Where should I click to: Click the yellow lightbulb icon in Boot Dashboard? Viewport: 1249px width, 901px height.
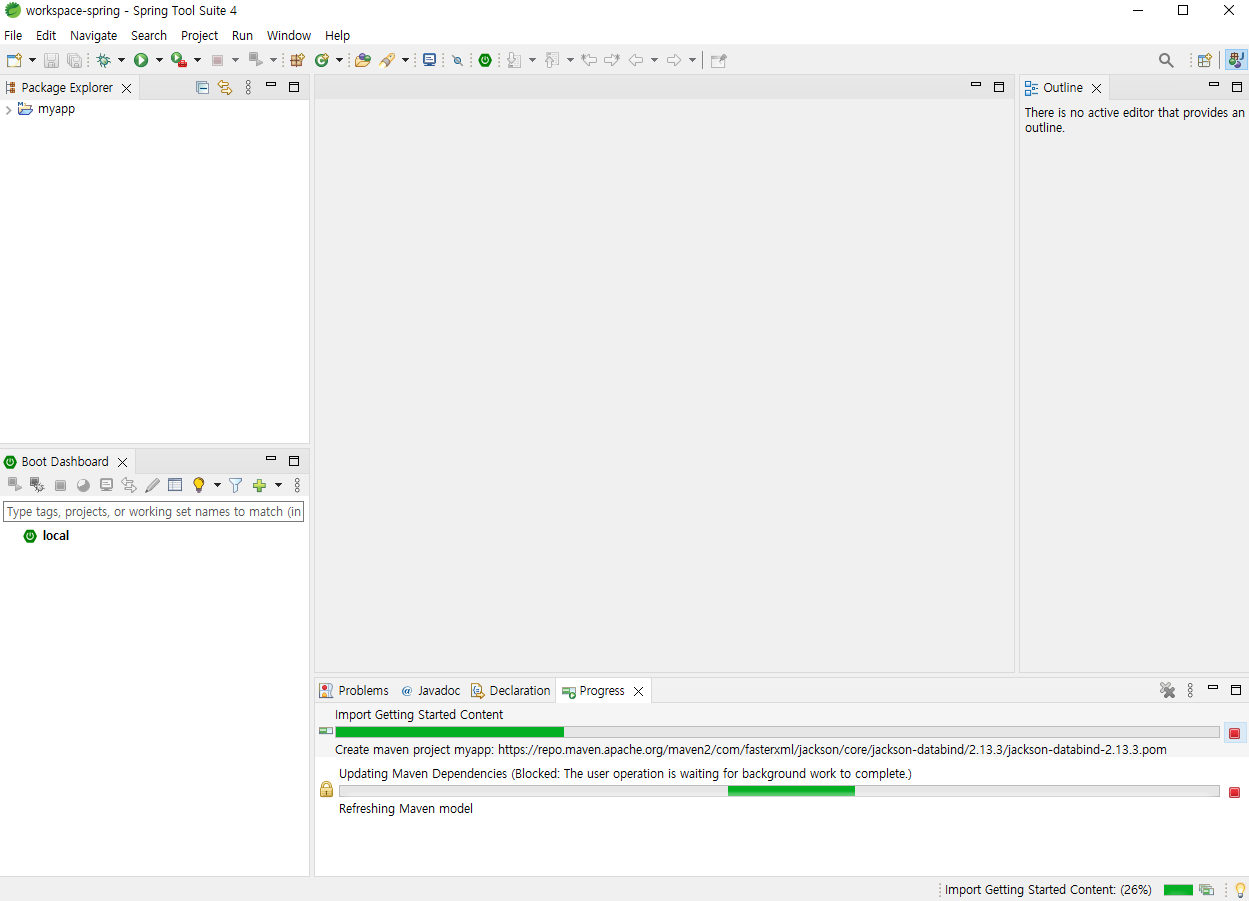tap(198, 485)
